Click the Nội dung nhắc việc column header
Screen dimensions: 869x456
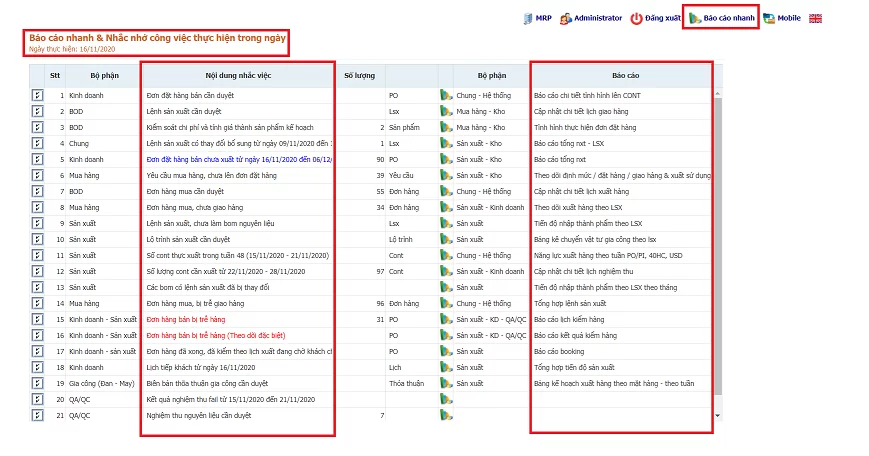237,75
